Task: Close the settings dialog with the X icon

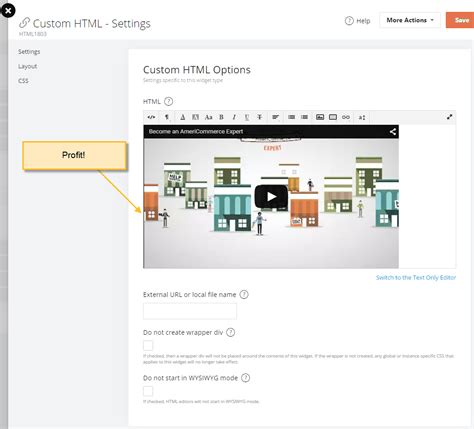Action: tap(8, 11)
